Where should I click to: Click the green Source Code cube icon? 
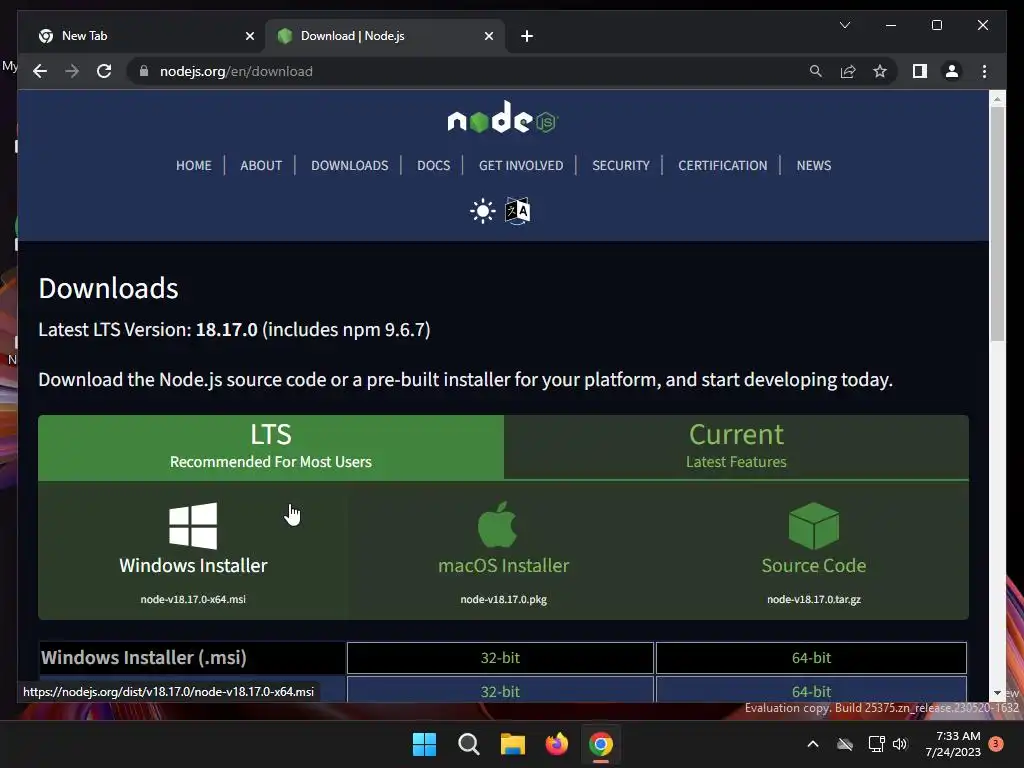[814, 526]
